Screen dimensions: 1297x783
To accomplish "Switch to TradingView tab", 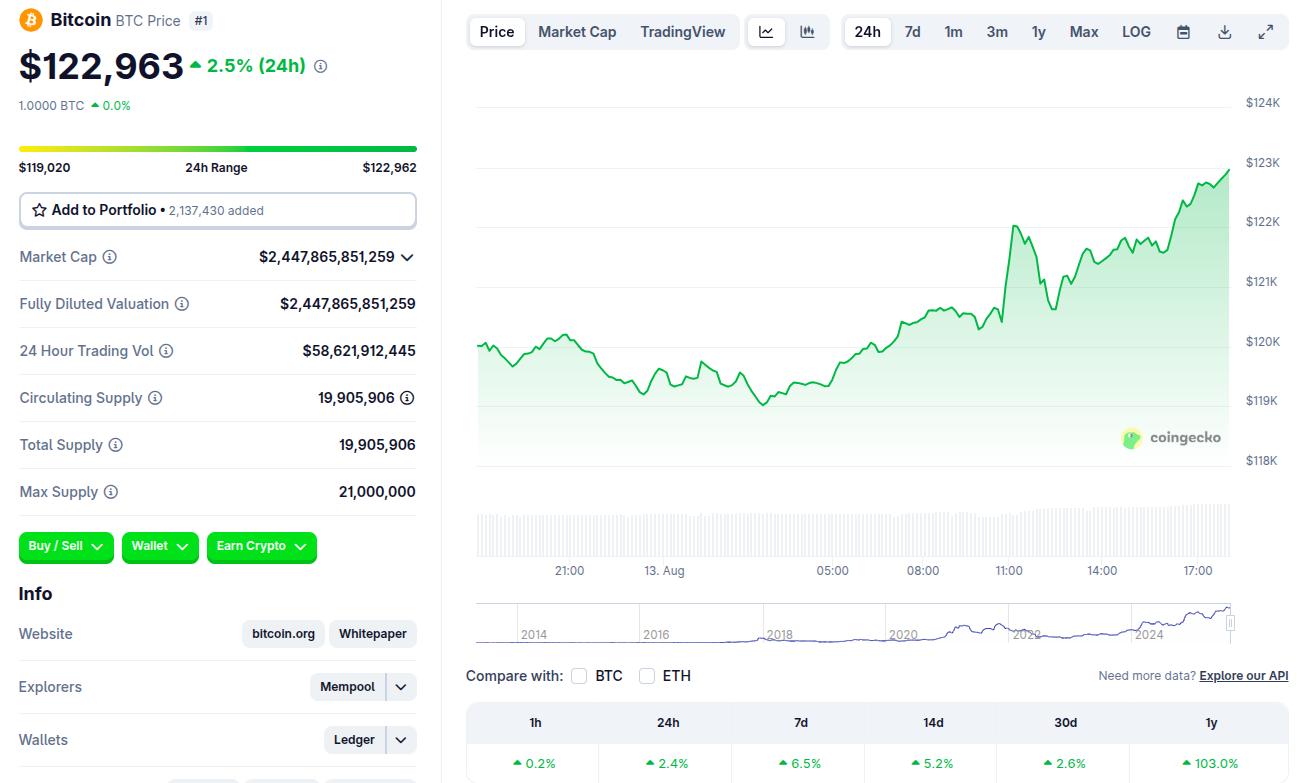I will point(683,32).
